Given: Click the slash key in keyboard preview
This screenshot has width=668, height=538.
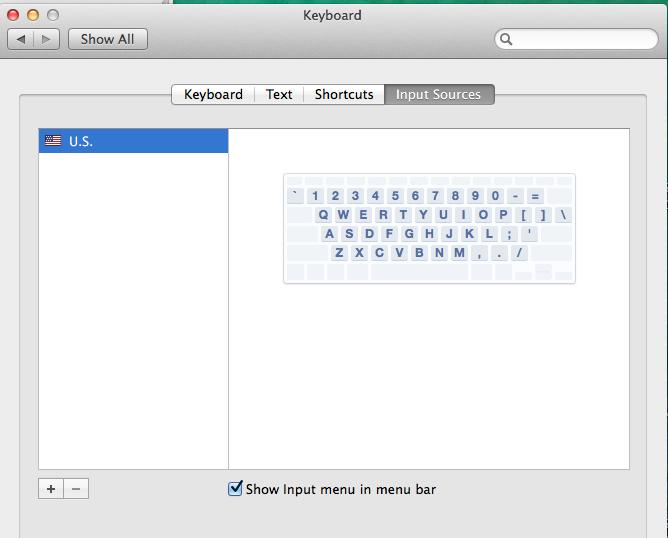Looking at the screenshot, I should point(519,253).
